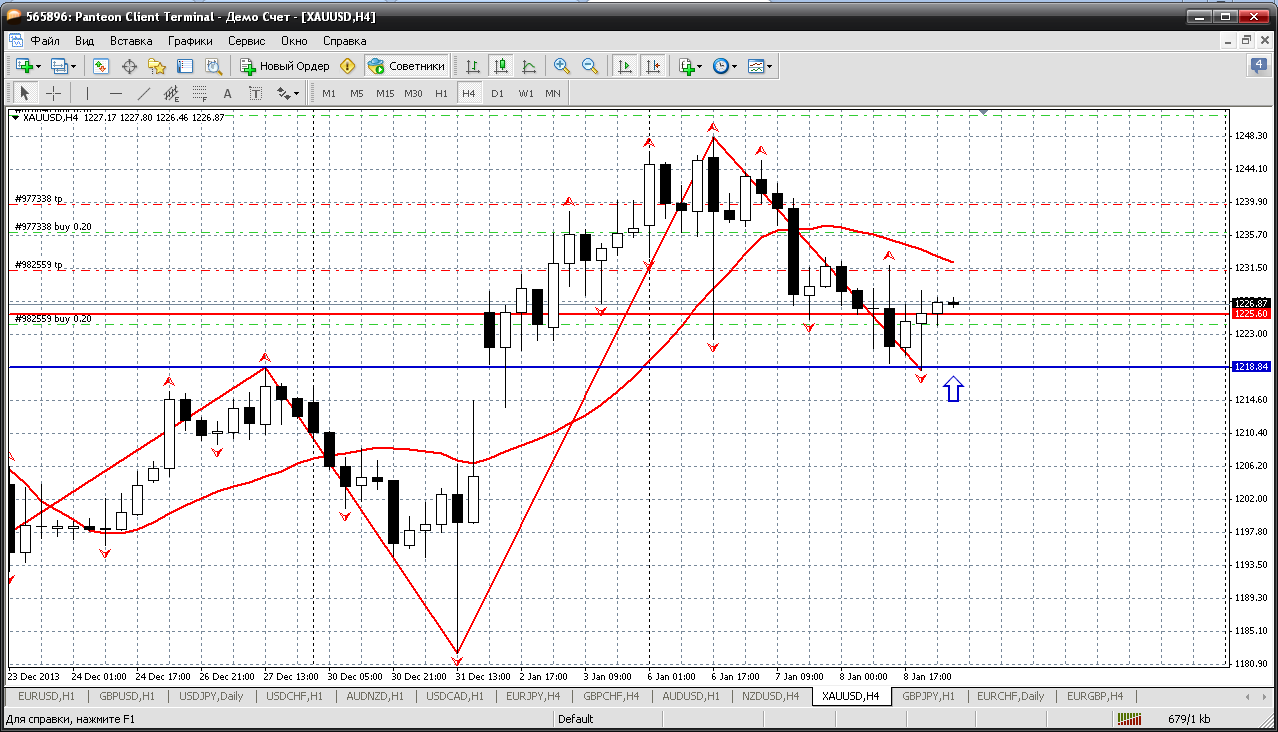Viewport: 1278px width, 732px height.
Task: Click the New Order button
Action: coord(285,66)
